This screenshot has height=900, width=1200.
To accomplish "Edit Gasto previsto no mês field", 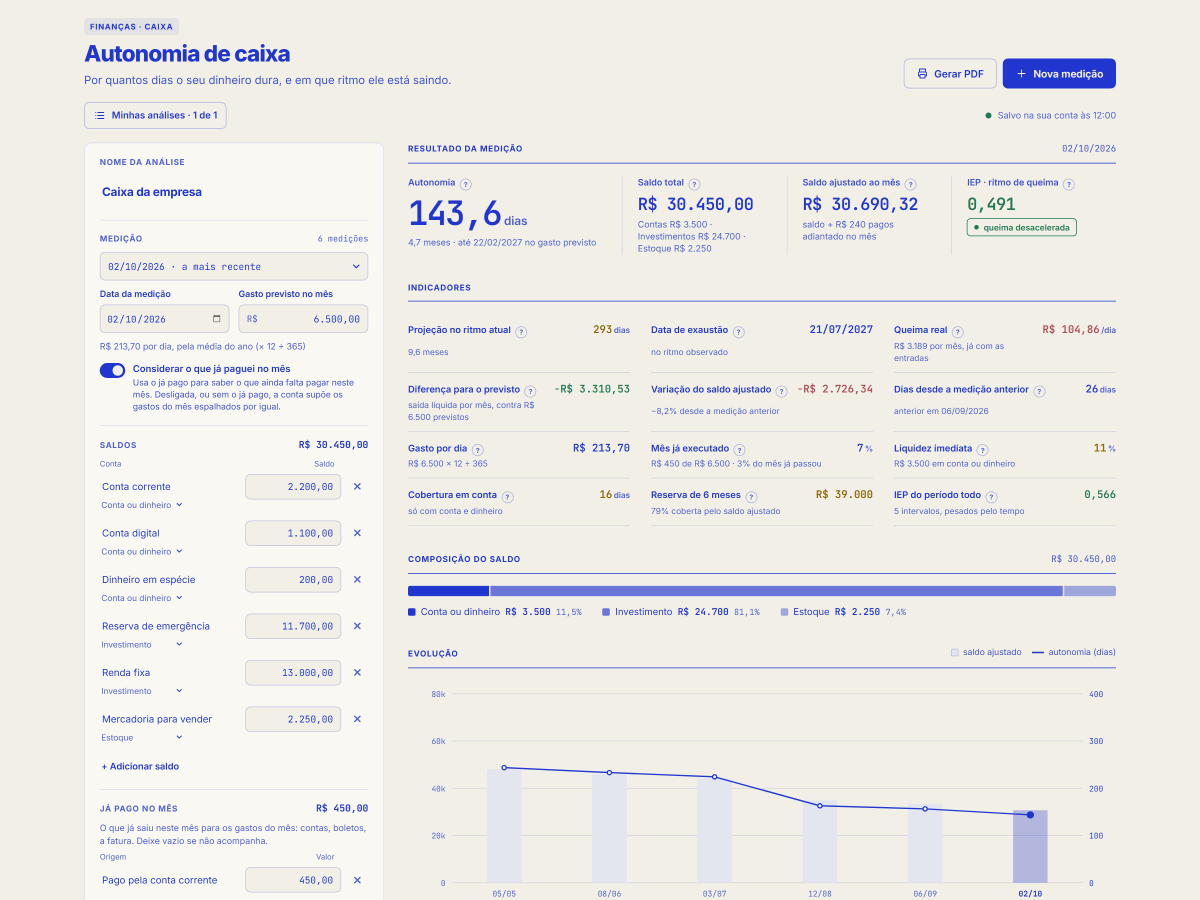I will click(303, 319).
